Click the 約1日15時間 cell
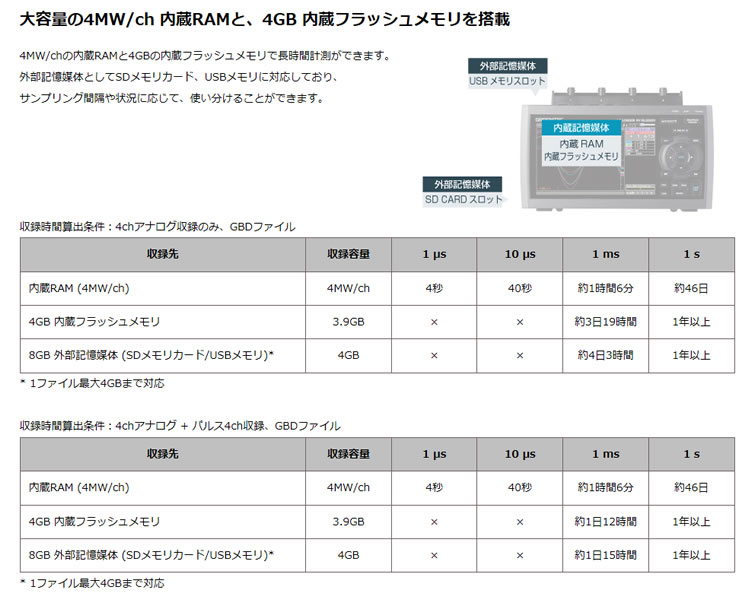755x600 pixels. click(x=605, y=555)
